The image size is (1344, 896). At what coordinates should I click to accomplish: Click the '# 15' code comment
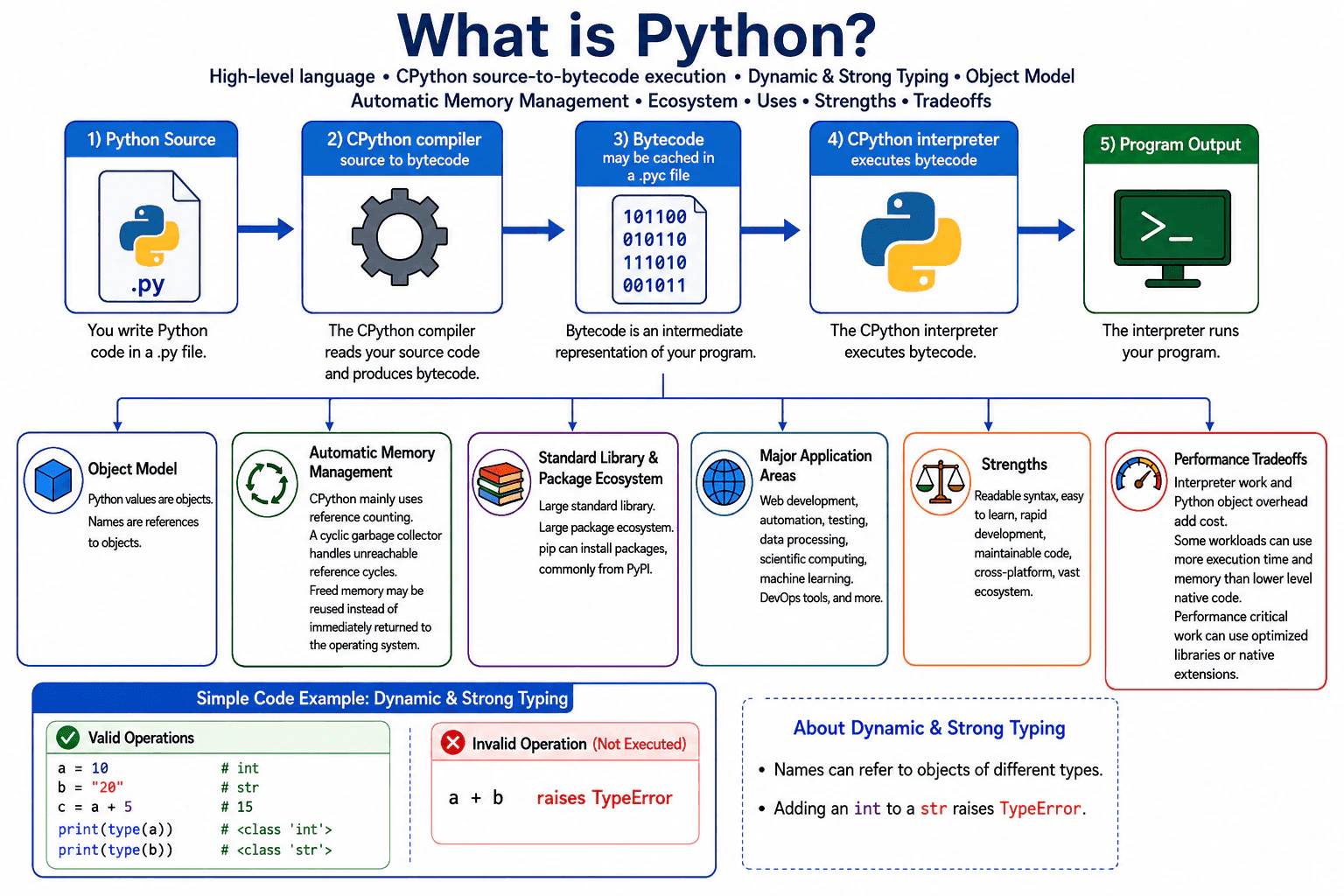(236, 807)
